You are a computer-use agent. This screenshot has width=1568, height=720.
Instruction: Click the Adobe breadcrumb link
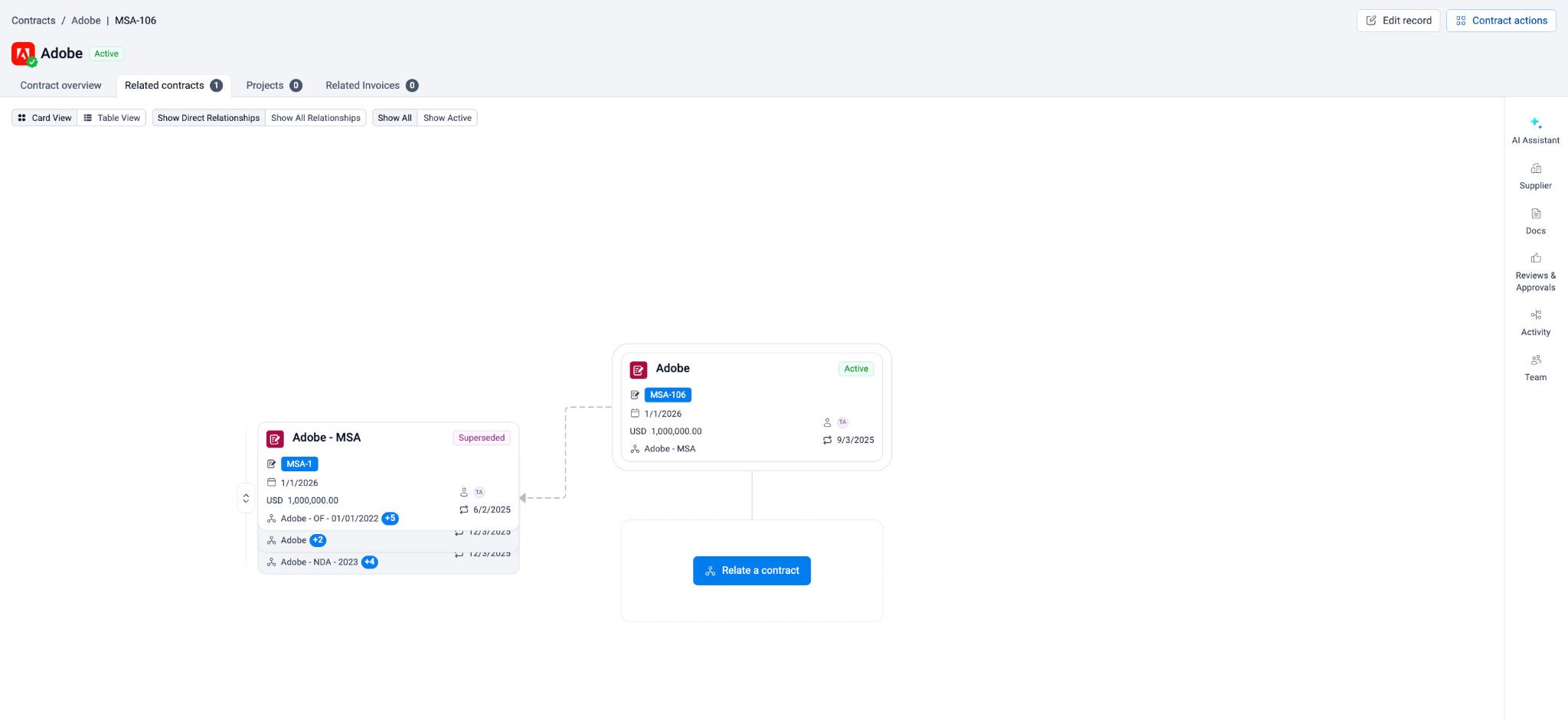pos(86,21)
